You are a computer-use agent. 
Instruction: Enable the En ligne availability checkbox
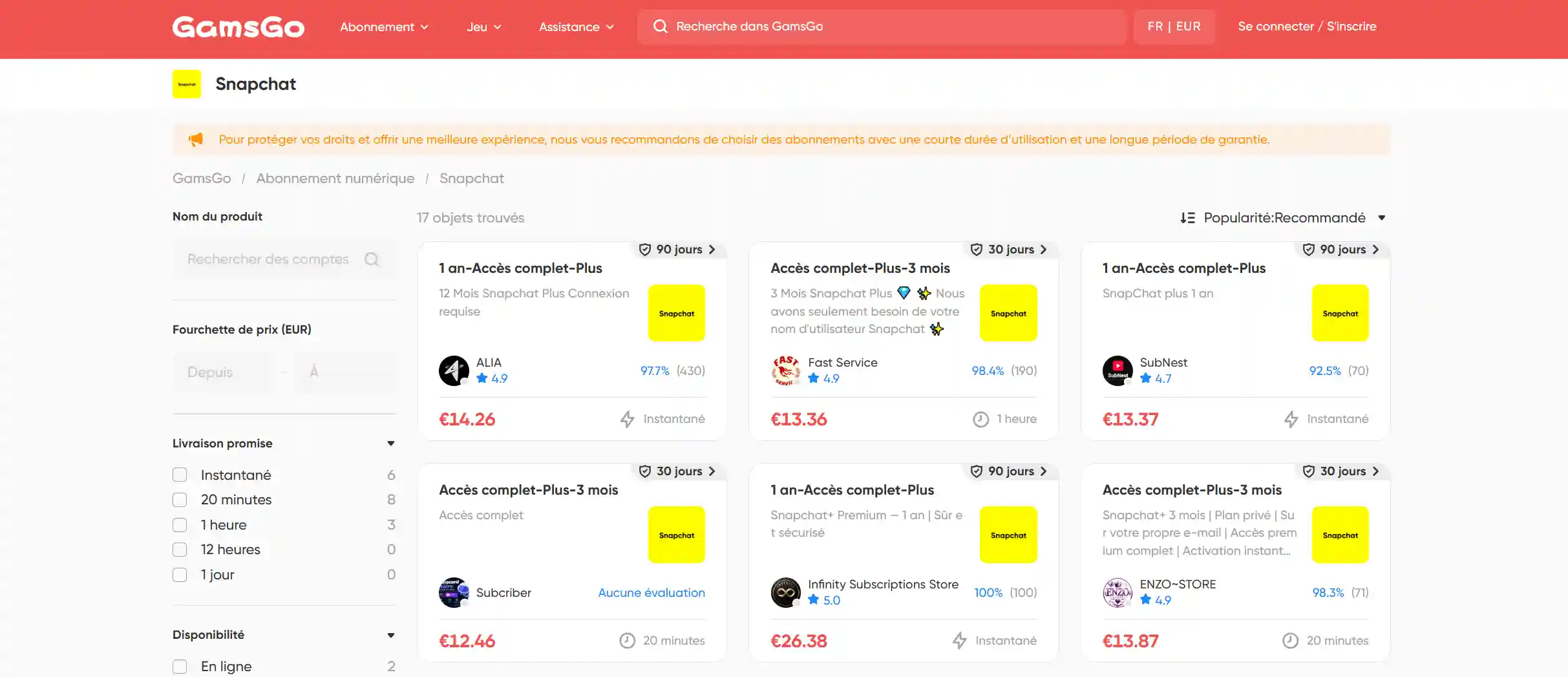pyautogui.click(x=180, y=667)
